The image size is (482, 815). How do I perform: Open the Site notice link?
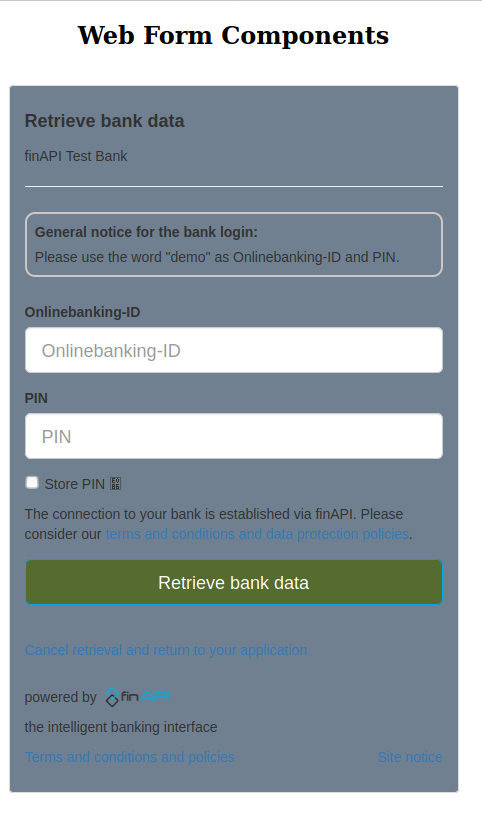click(410, 757)
